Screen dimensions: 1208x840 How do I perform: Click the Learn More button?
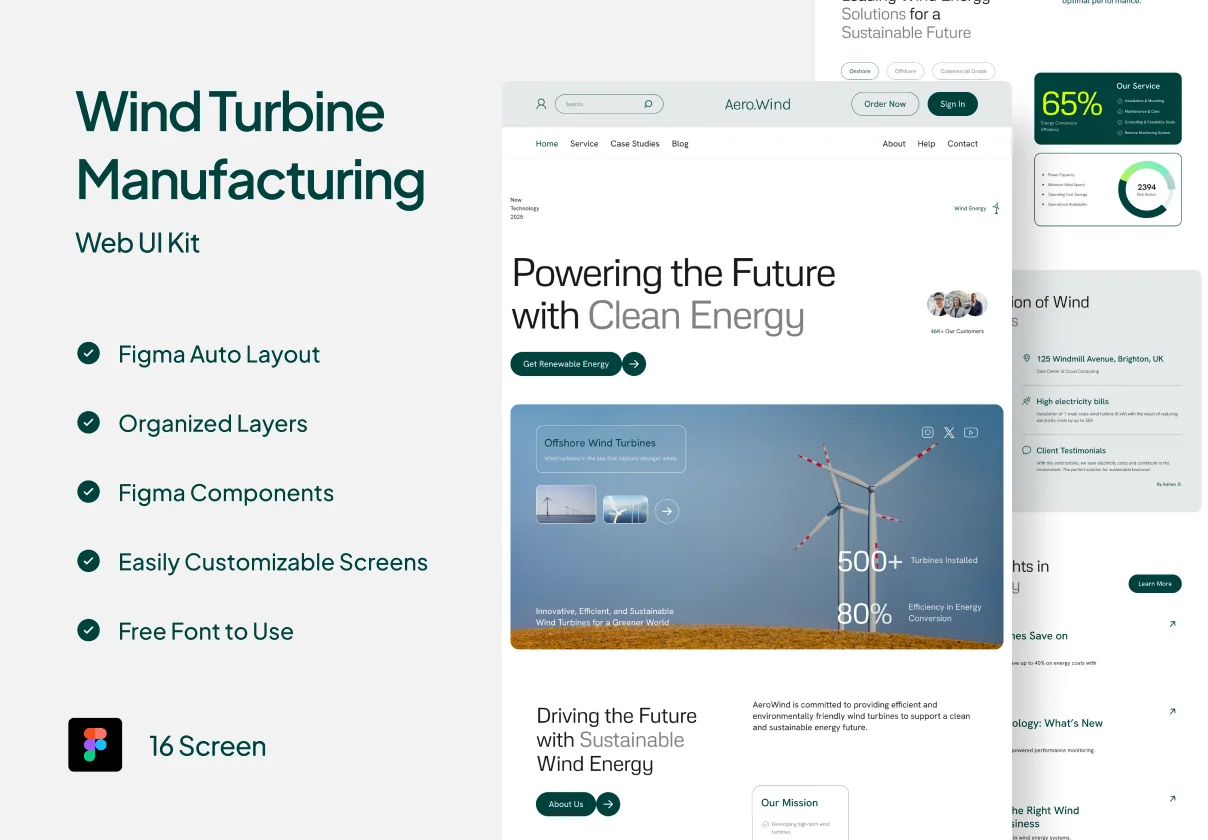click(x=1155, y=584)
